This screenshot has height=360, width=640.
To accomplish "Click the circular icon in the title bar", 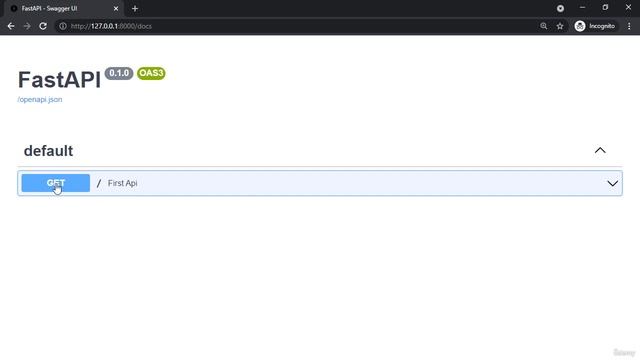I will [x=560, y=8].
